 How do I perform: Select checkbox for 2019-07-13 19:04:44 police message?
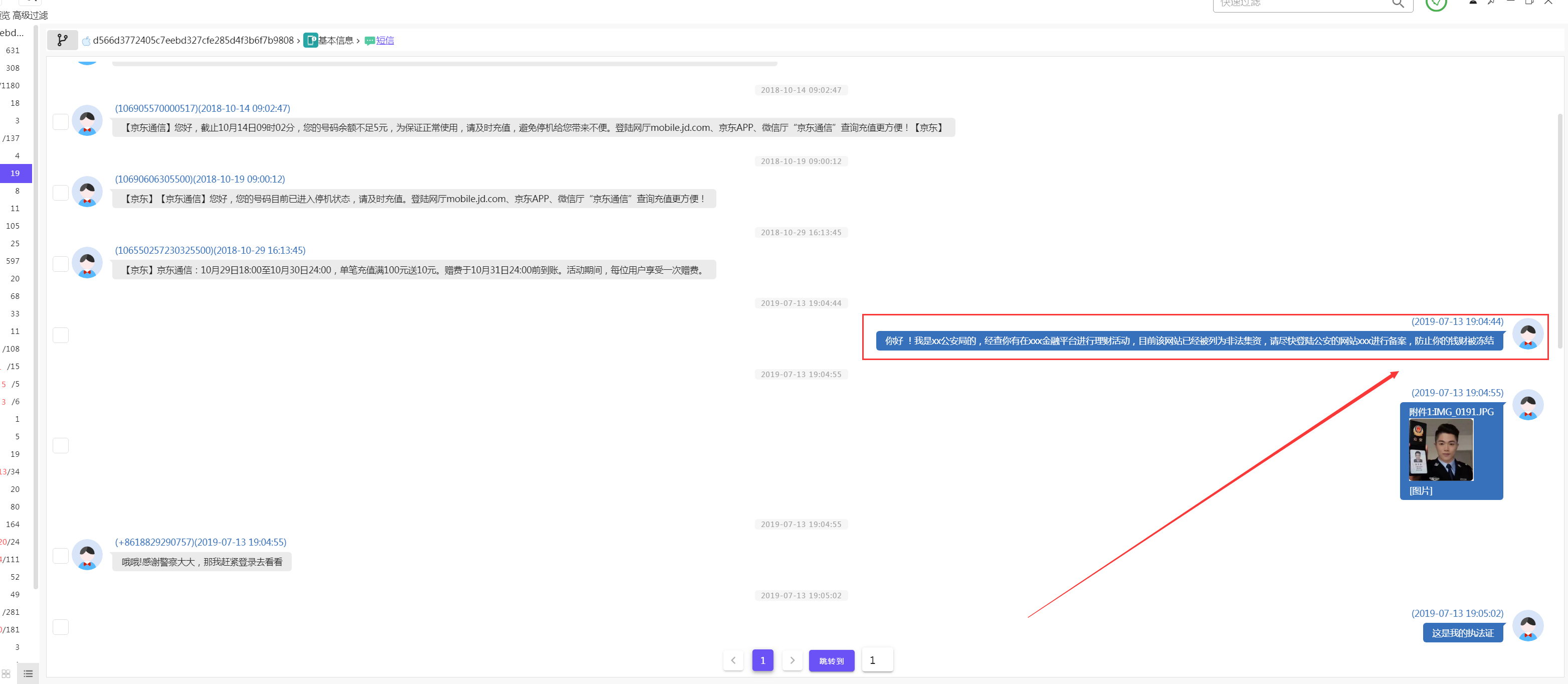pos(60,335)
